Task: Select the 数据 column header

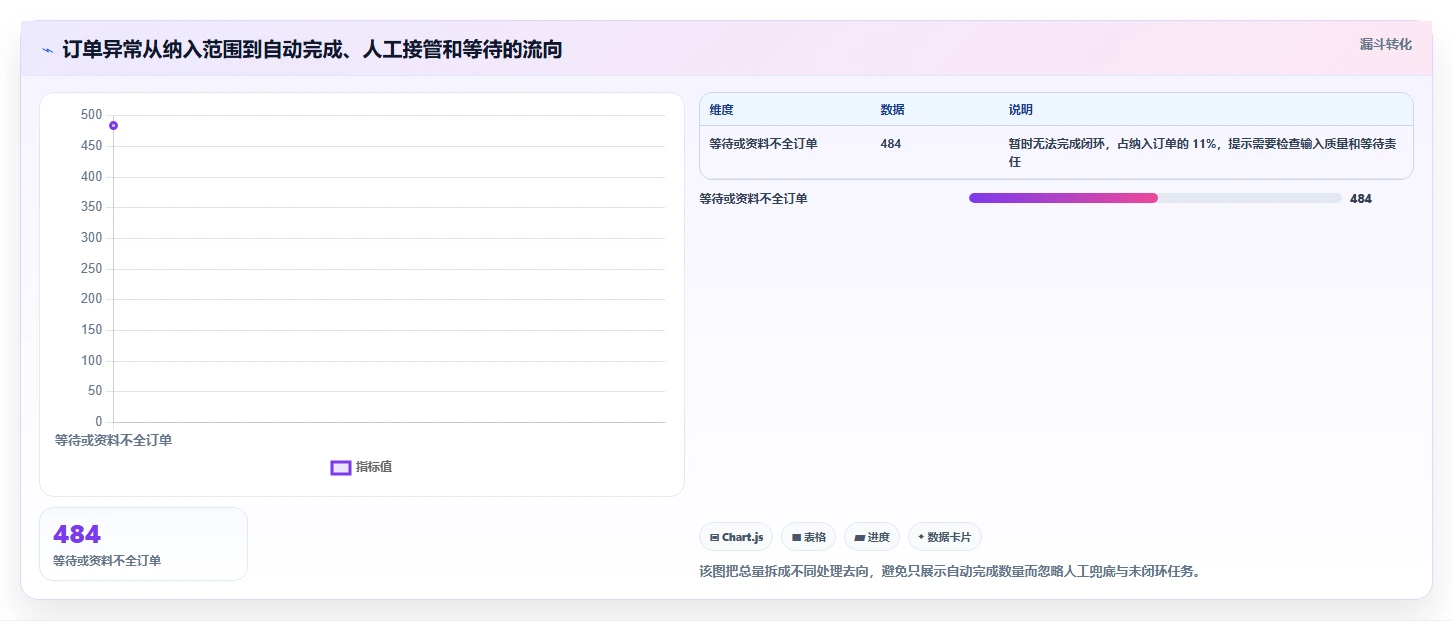Action: (x=892, y=110)
